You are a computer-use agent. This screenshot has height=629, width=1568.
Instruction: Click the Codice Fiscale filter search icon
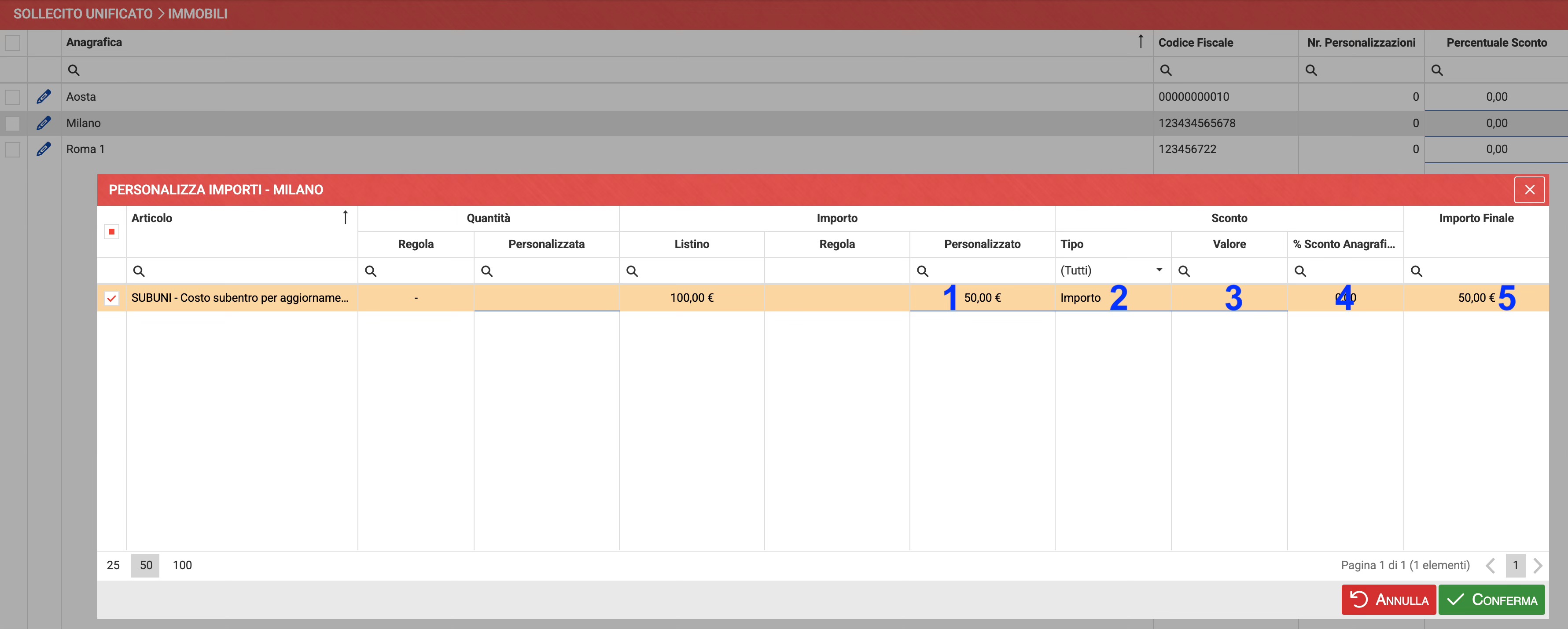click(1166, 70)
